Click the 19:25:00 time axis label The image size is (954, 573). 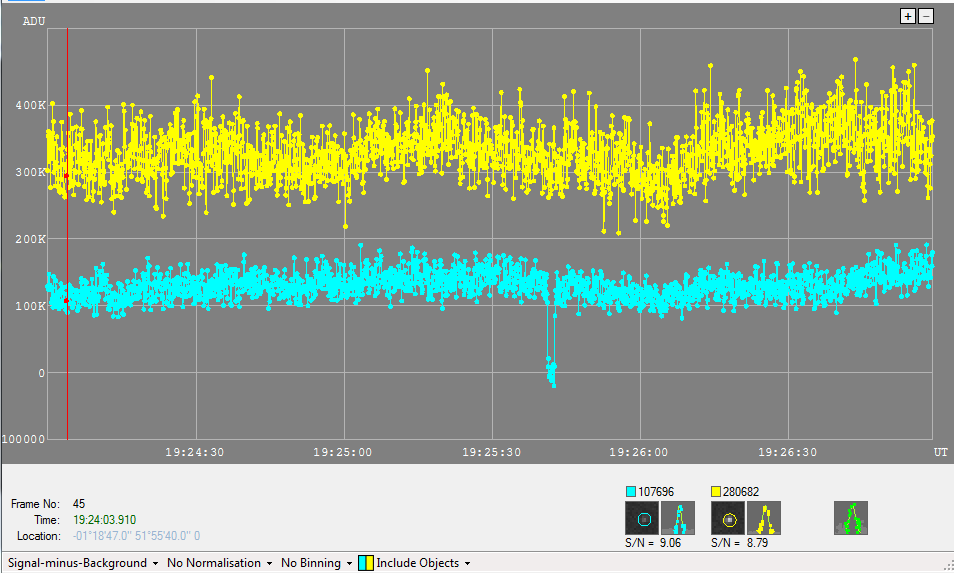[x=343, y=452]
